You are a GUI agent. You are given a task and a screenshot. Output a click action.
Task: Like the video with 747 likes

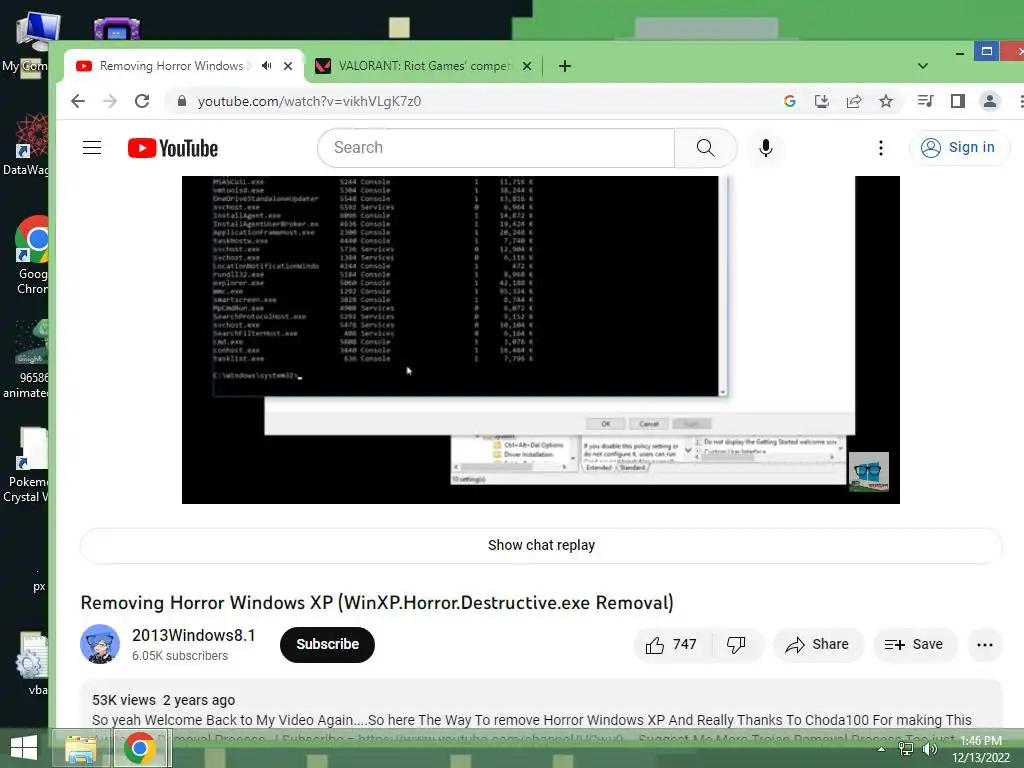[671, 645]
